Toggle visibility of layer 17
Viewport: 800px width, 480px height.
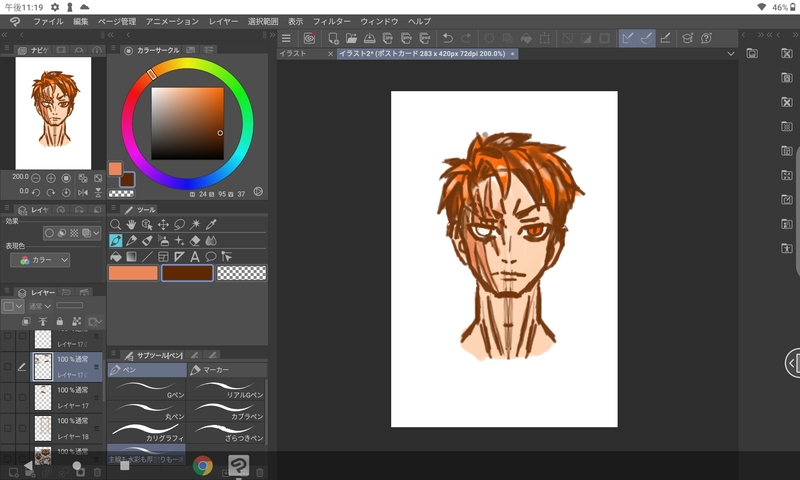tap(8, 398)
